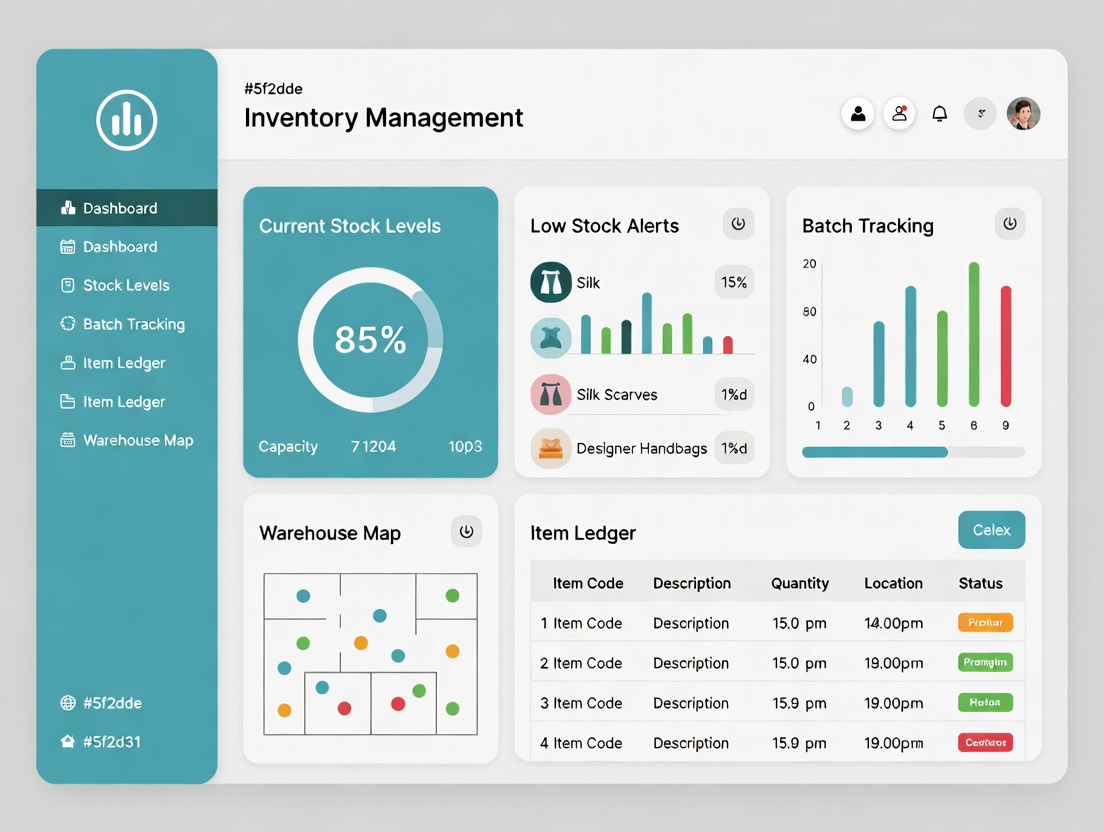The image size is (1104, 832).
Task: Open Stock Levels in the sidebar
Action: click(126, 285)
